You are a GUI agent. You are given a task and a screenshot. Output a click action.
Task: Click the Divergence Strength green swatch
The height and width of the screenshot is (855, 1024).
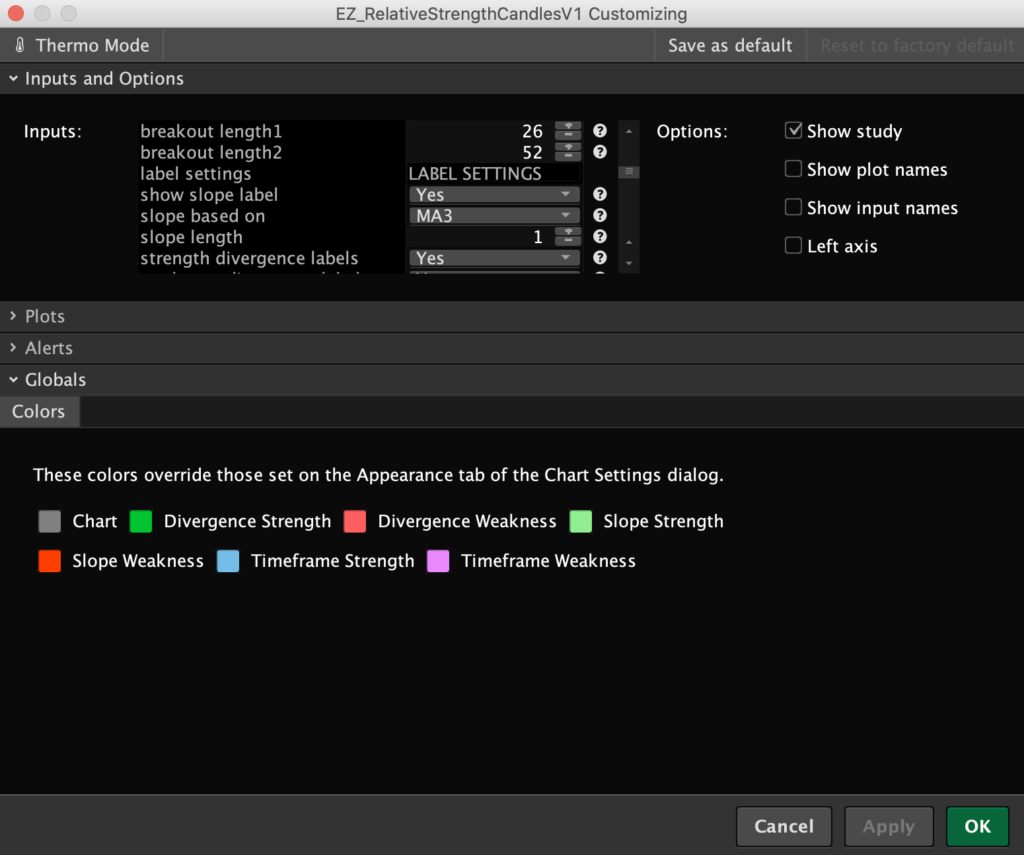click(x=141, y=521)
